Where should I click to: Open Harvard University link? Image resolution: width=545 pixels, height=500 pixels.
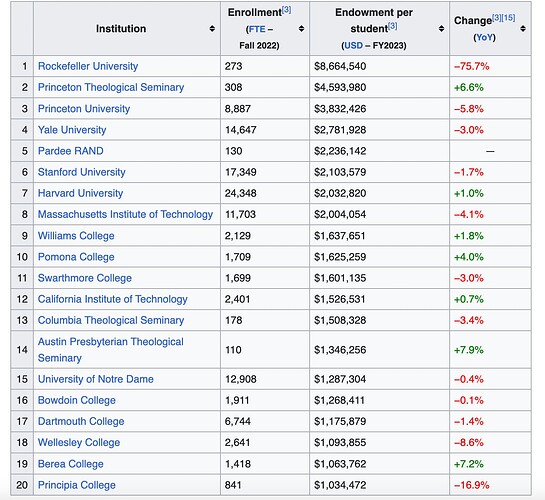click(x=80, y=193)
